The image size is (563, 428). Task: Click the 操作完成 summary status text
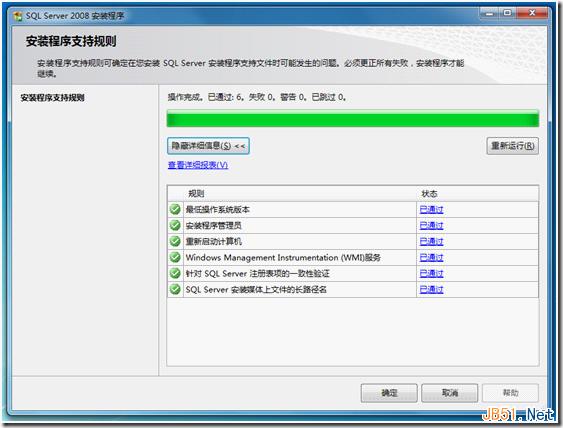[257, 97]
